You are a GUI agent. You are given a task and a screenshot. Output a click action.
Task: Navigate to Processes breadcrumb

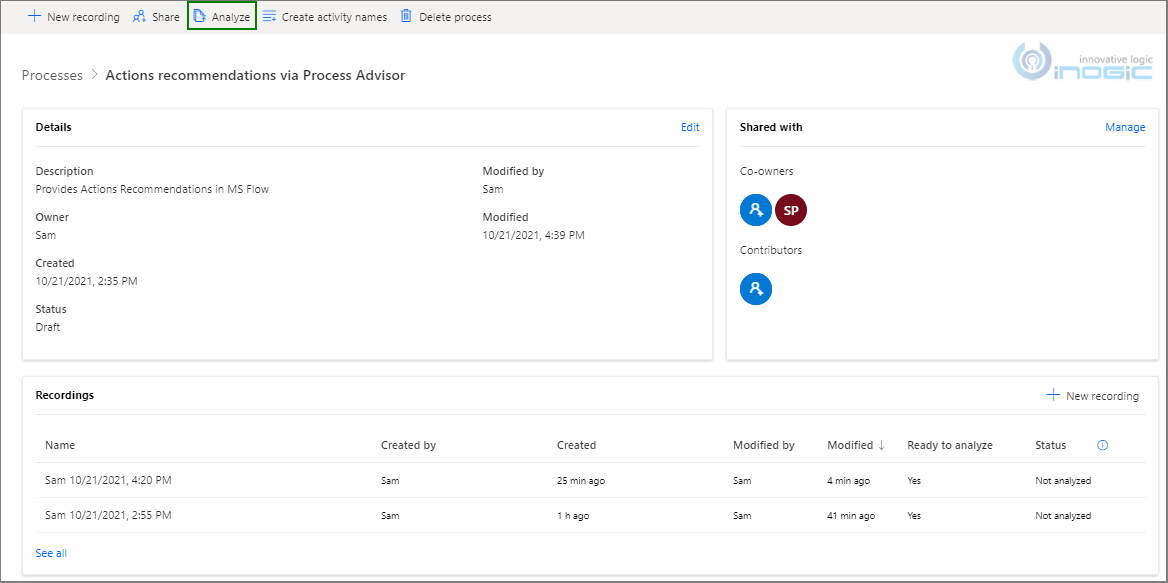click(x=52, y=75)
